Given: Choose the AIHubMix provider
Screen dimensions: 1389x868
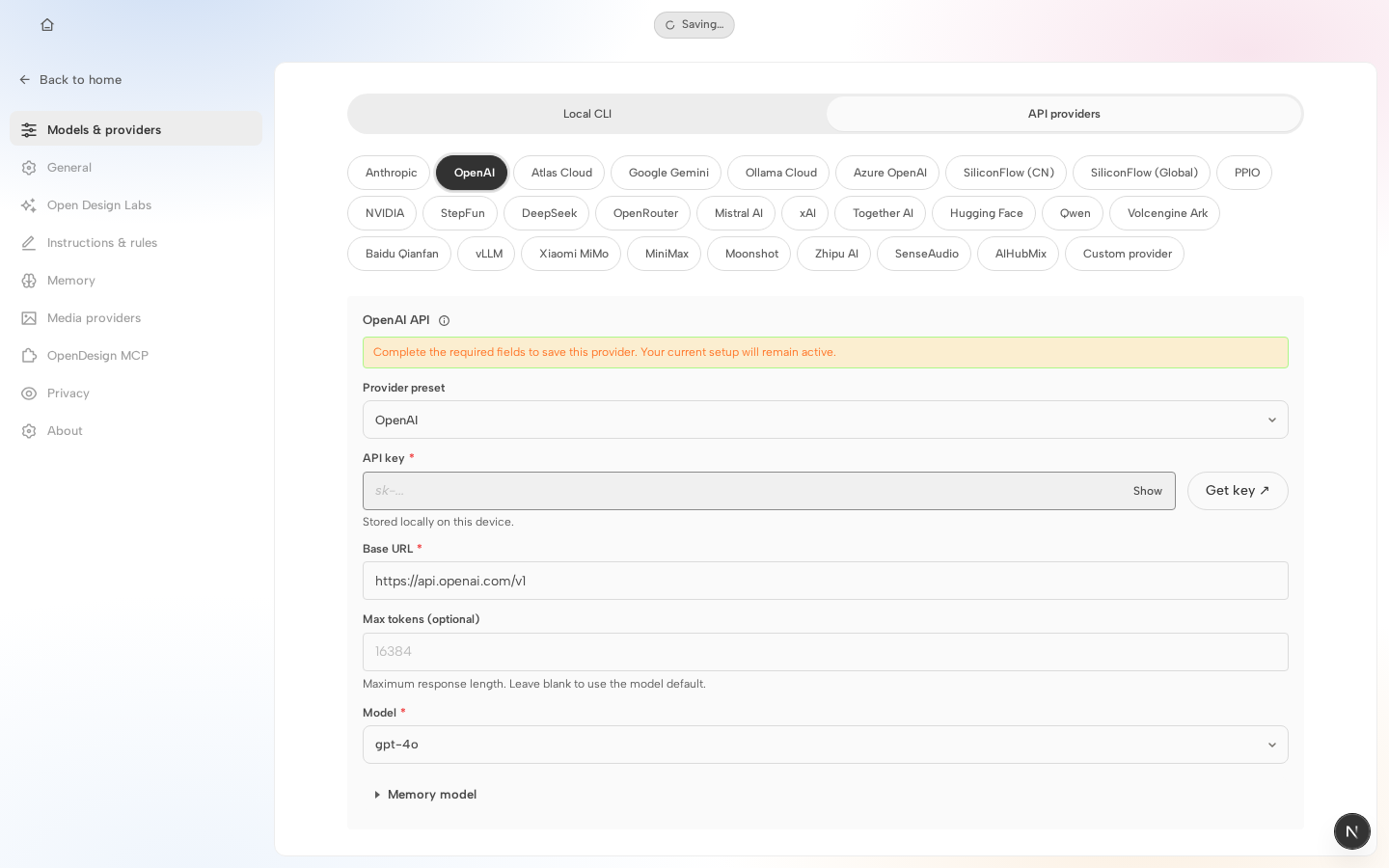Looking at the screenshot, I should pyautogui.click(x=1019, y=254).
